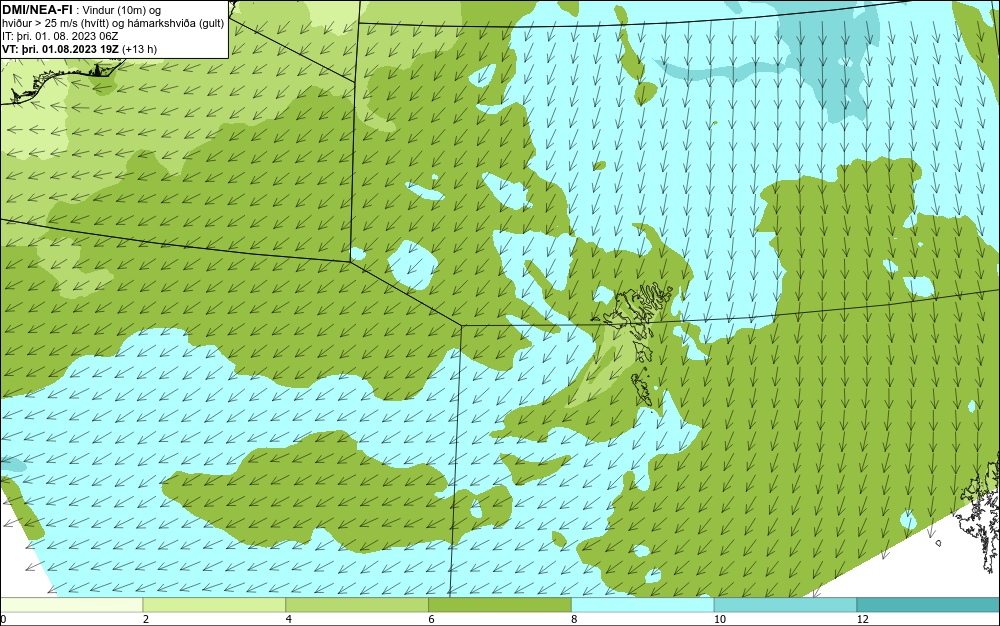Click the legend label "8"
Image resolution: width=1000 pixels, height=626 pixels.
click(x=575, y=619)
